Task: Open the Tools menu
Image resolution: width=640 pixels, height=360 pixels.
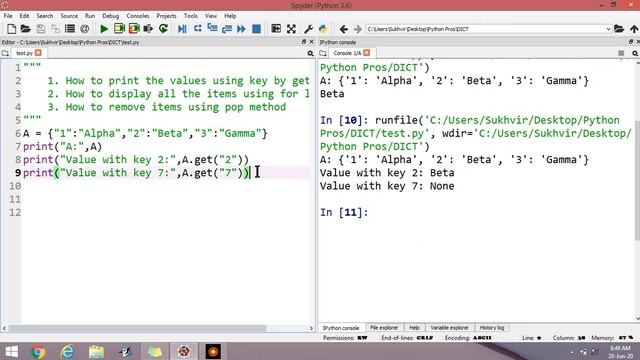Action: pyautogui.click(x=191, y=16)
